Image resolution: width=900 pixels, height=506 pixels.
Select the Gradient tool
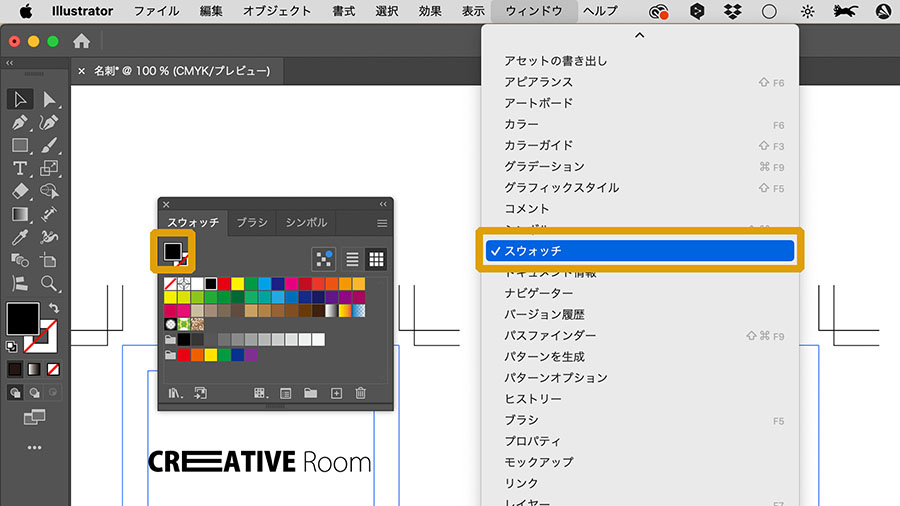pyautogui.click(x=20, y=215)
